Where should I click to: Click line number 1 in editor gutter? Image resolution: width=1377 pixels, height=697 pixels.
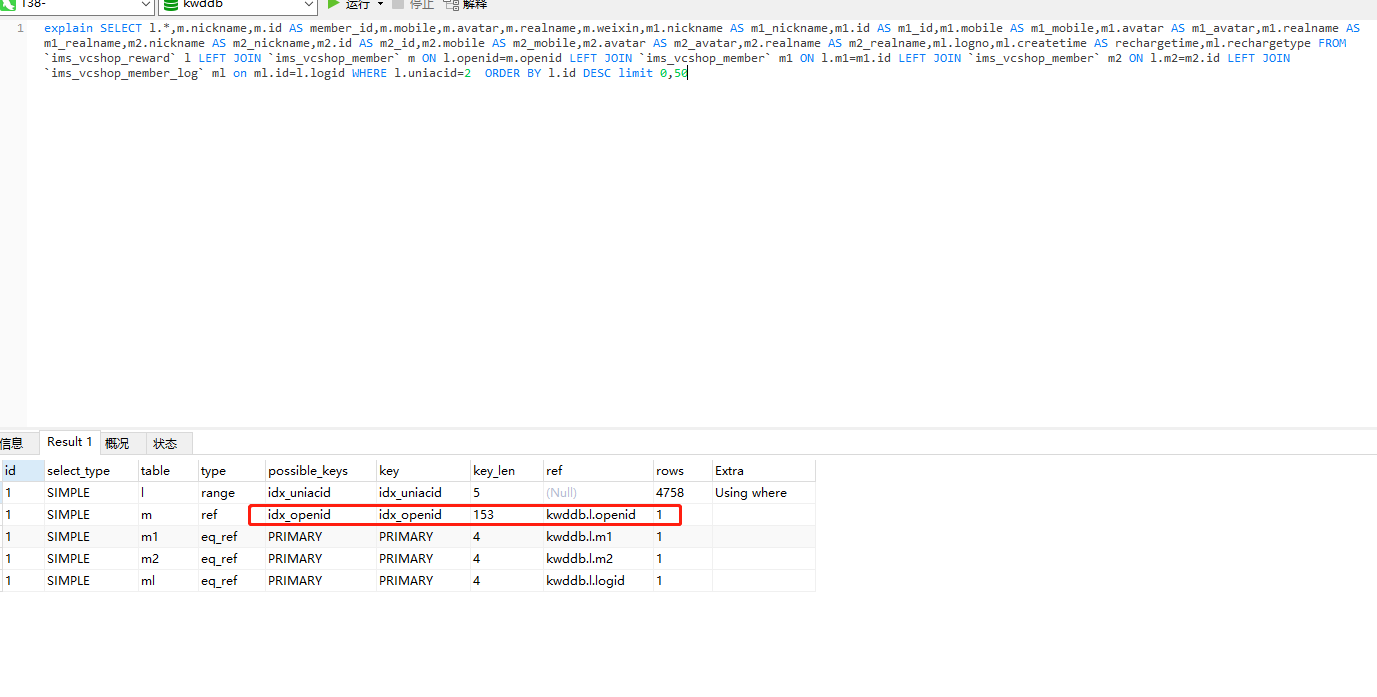20,28
